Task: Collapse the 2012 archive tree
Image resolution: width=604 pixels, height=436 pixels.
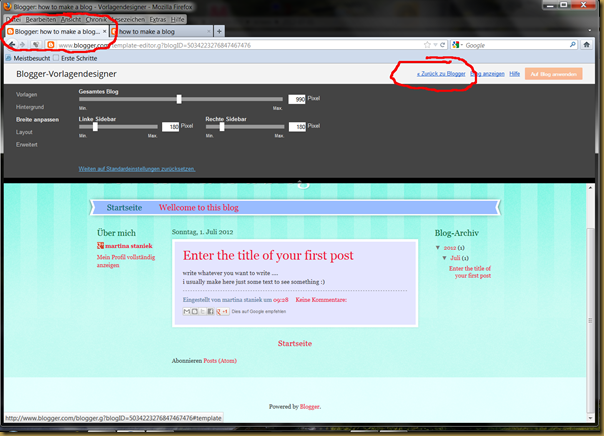Action: point(438,247)
